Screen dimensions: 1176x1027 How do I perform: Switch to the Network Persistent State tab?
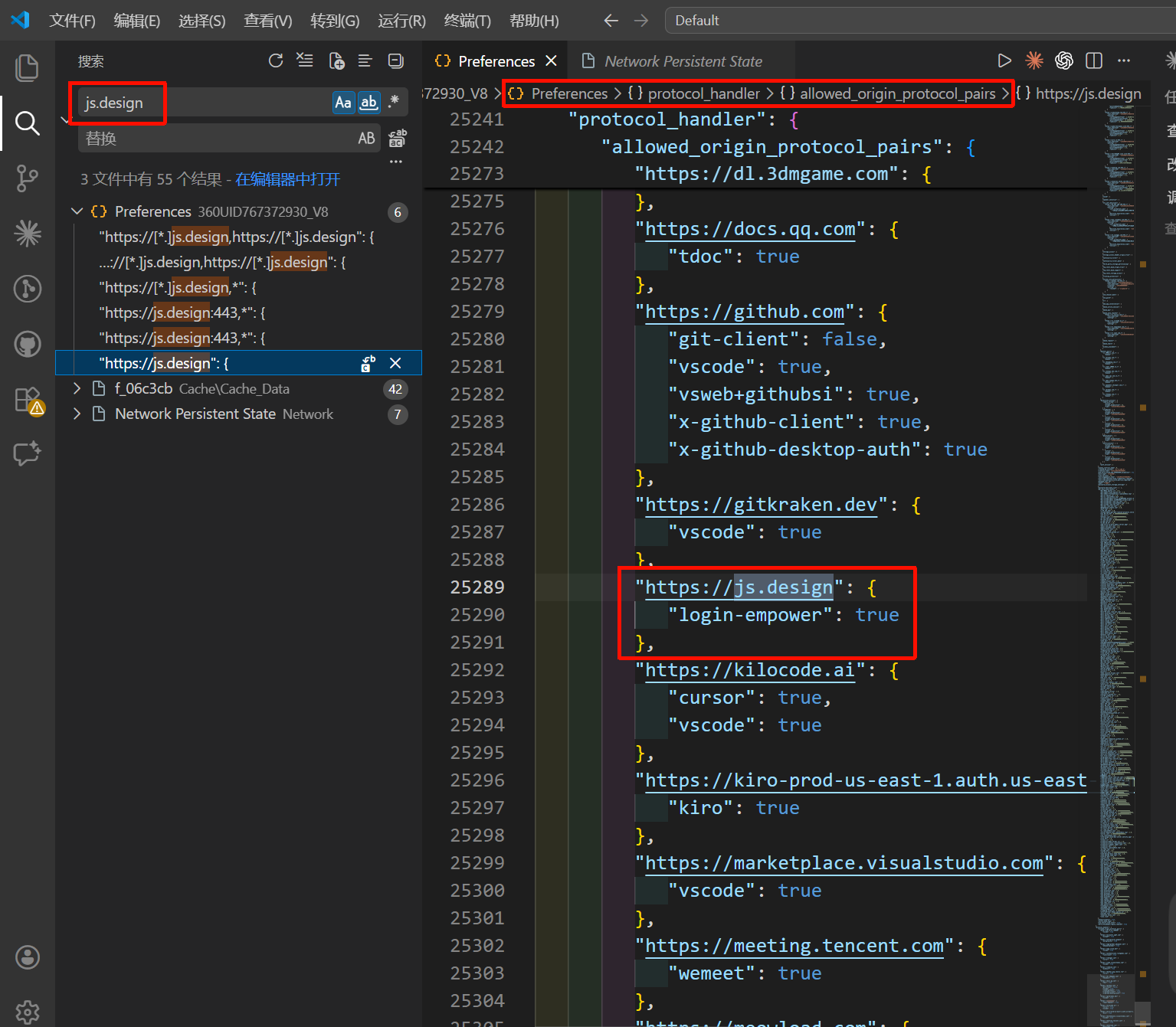[680, 61]
